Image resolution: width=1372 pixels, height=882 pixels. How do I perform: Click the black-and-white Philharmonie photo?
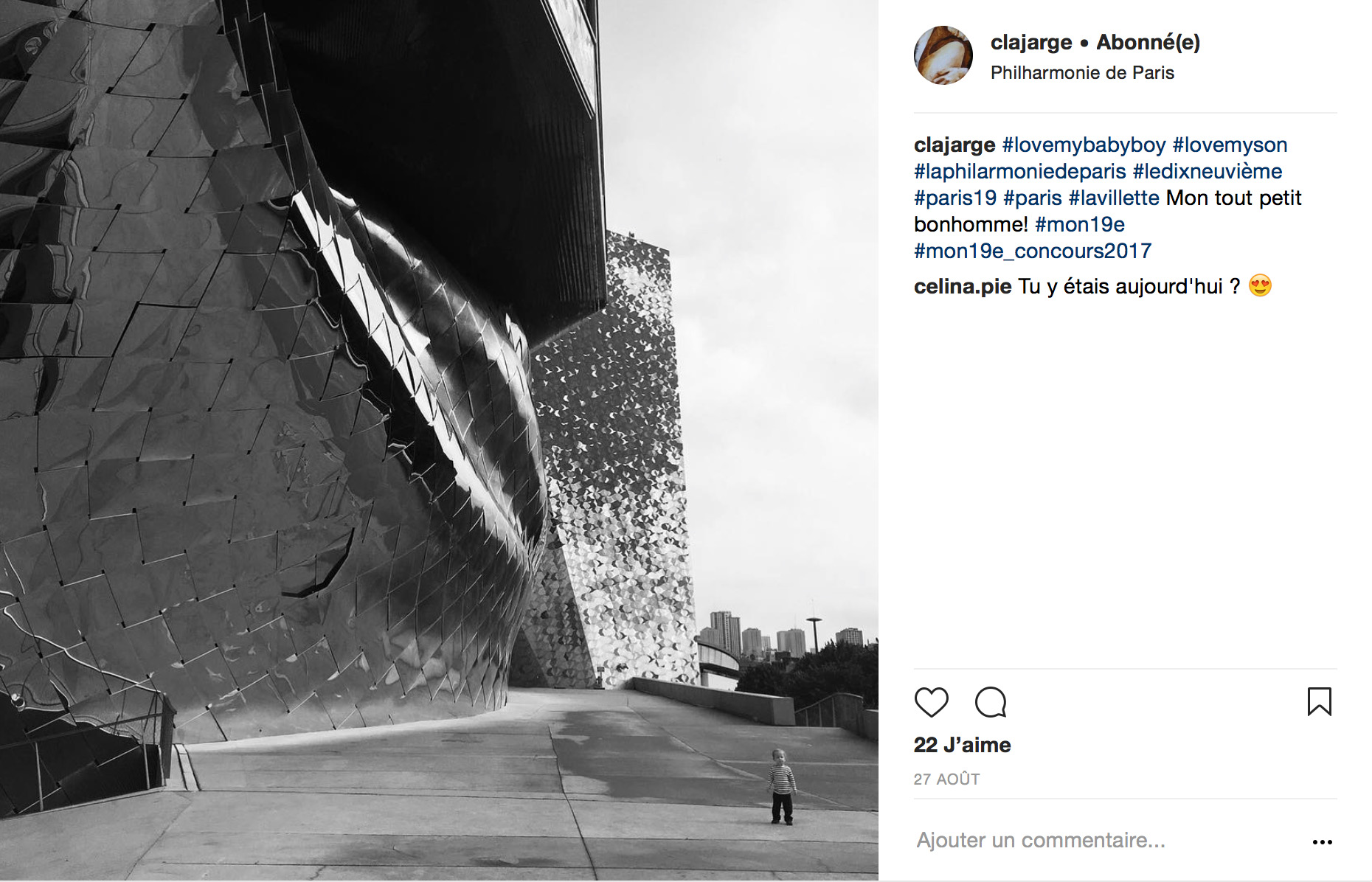tap(439, 440)
